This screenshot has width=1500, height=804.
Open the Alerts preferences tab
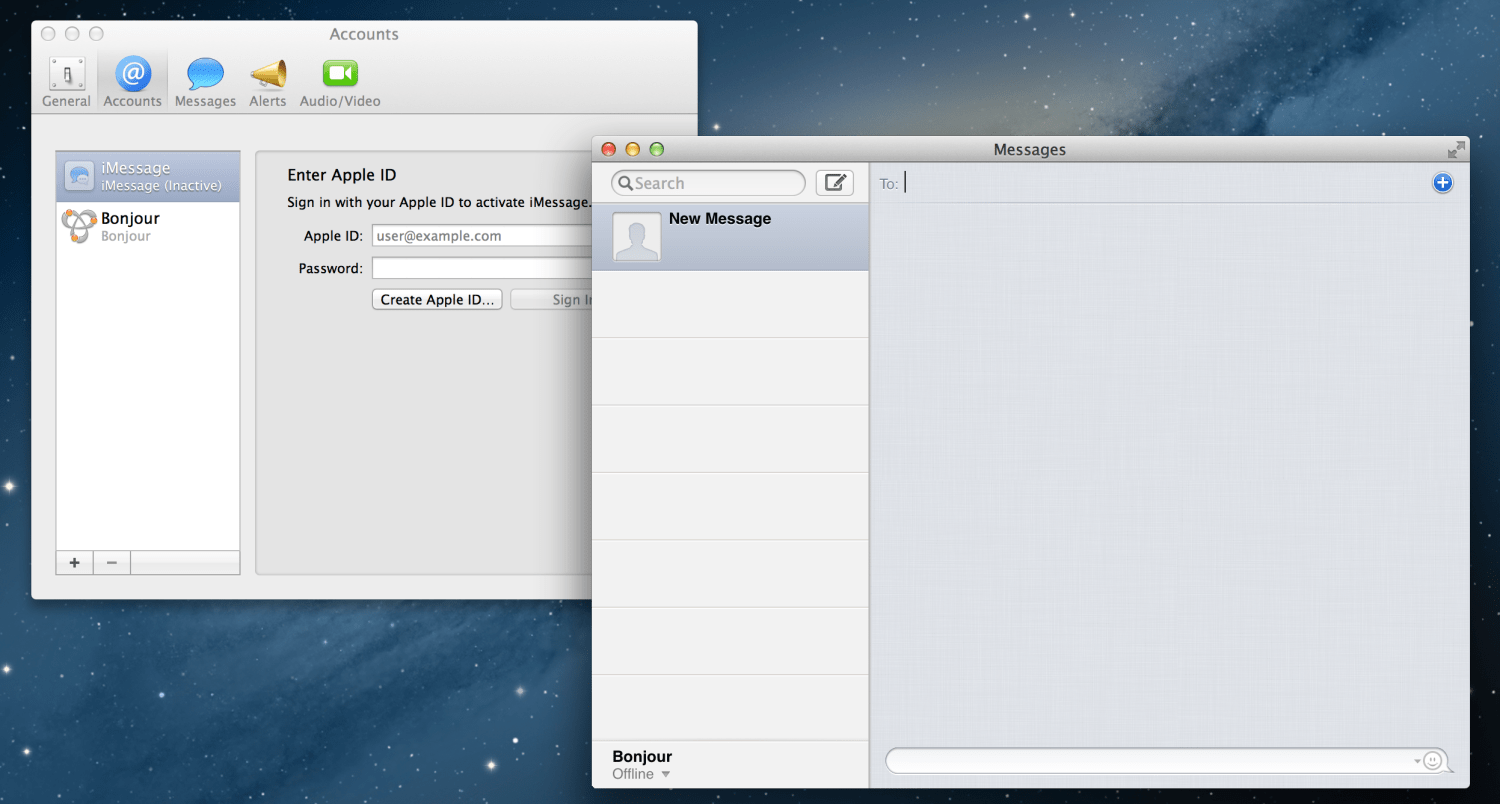[268, 82]
